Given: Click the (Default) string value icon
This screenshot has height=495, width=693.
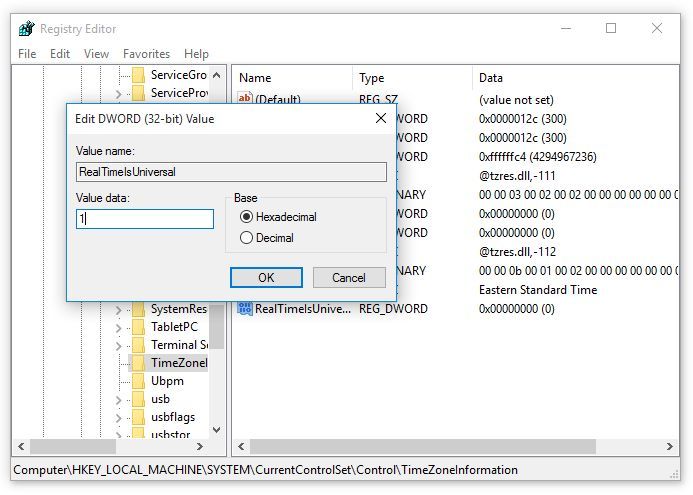Looking at the screenshot, I should click(x=245, y=100).
